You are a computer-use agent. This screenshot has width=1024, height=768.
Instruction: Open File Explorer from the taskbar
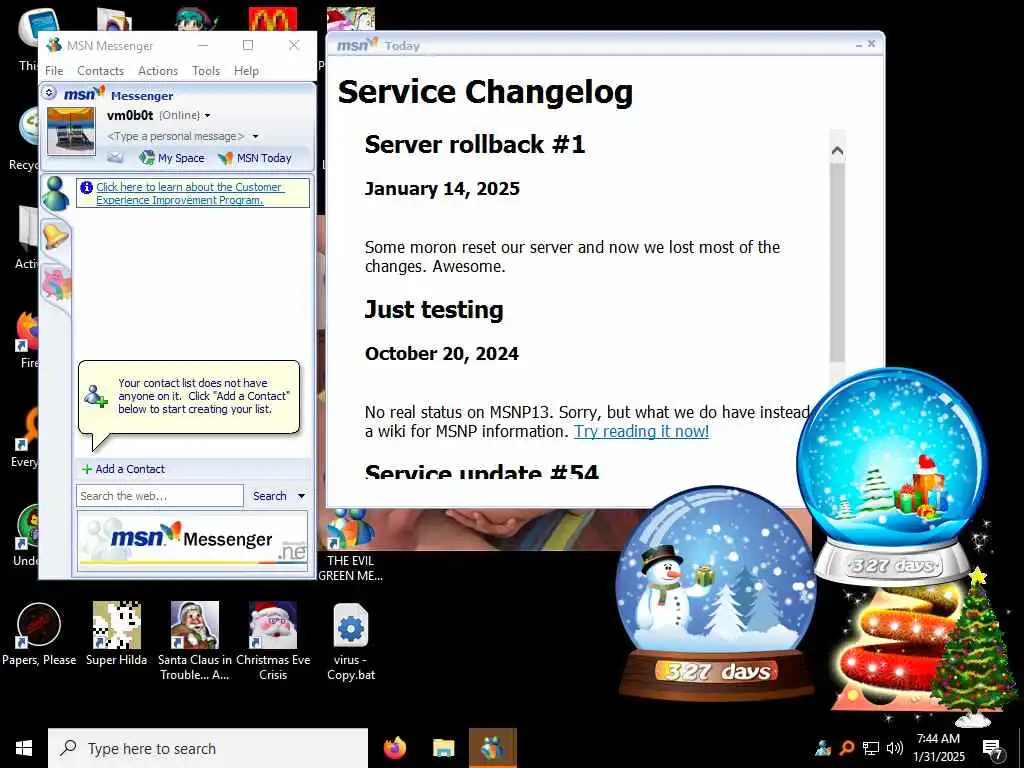tap(443, 748)
